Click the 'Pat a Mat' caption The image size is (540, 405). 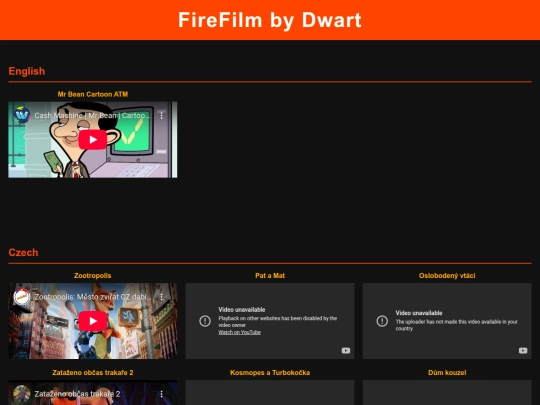tap(270, 276)
